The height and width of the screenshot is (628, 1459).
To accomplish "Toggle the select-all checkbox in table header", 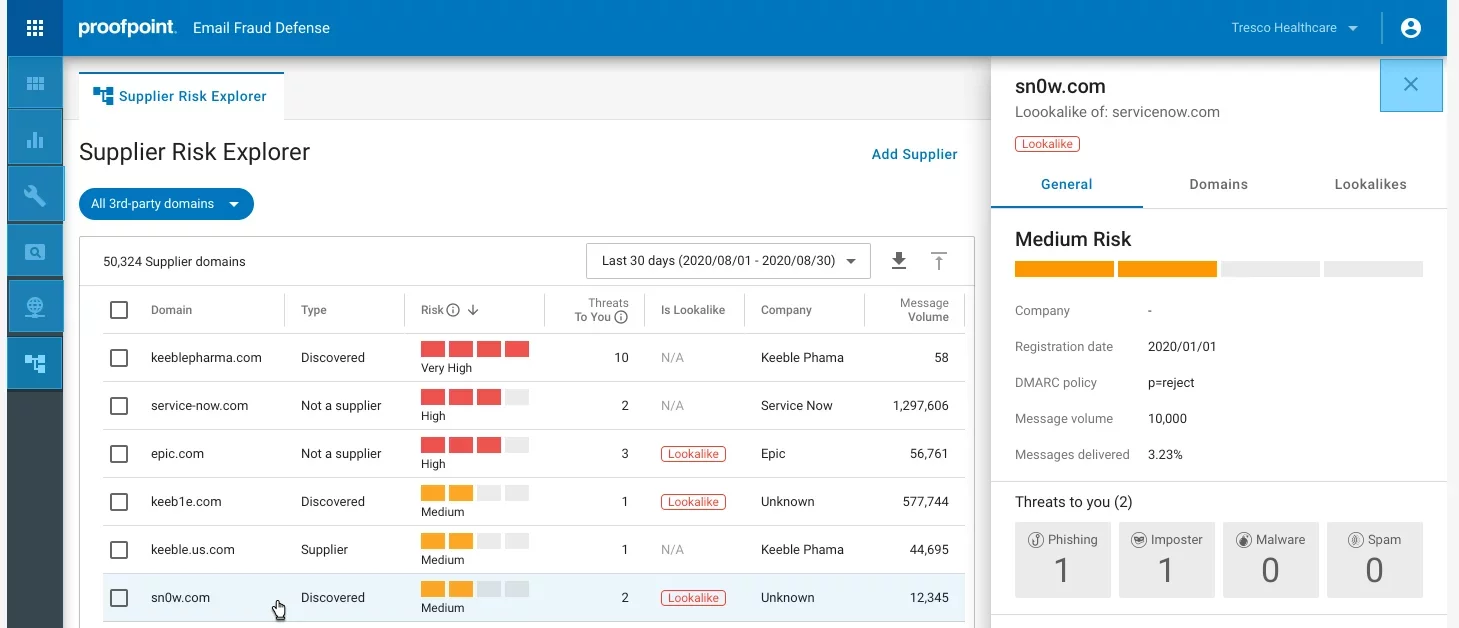I will 119,310.
